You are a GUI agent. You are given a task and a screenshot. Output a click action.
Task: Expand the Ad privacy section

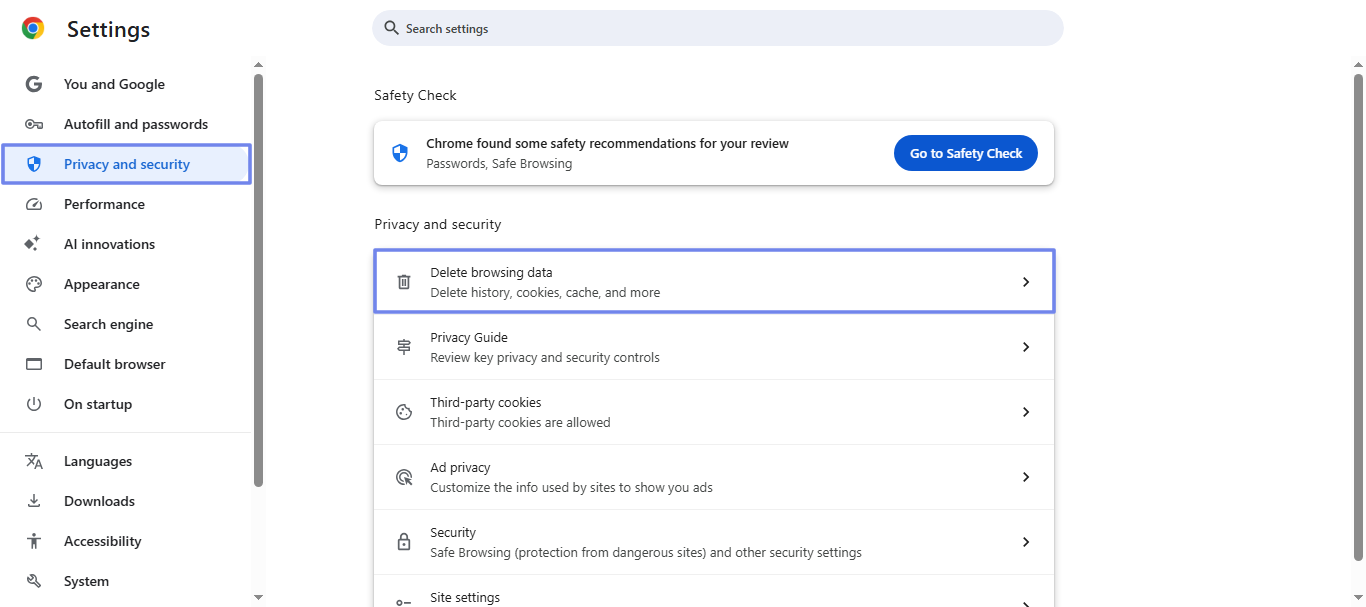click(x=1026, y=476)
